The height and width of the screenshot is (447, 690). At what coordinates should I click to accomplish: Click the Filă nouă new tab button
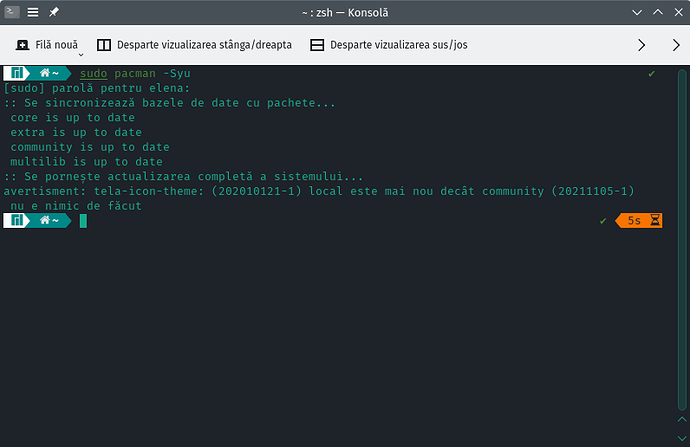(47, 45)
